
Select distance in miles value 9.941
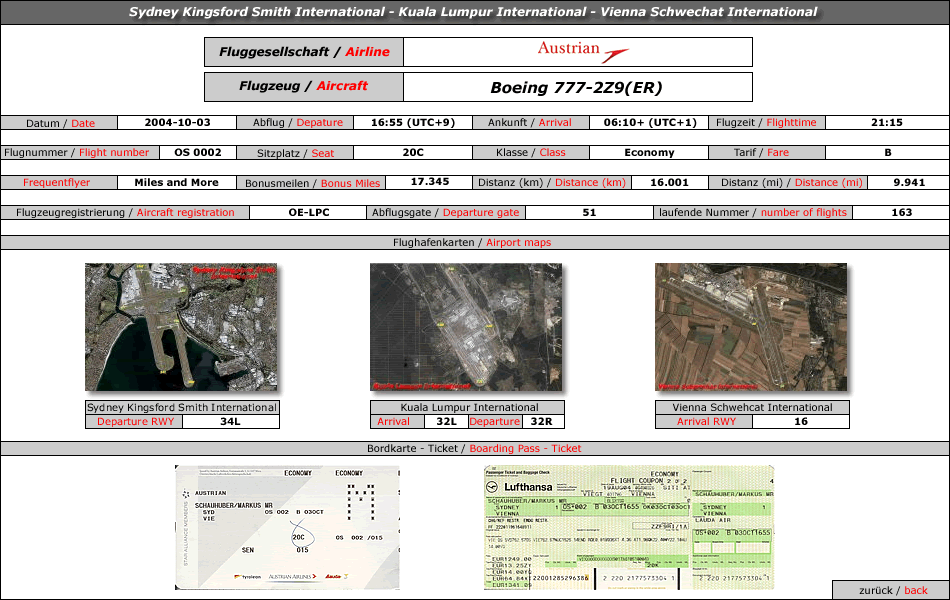click(909, 182)
